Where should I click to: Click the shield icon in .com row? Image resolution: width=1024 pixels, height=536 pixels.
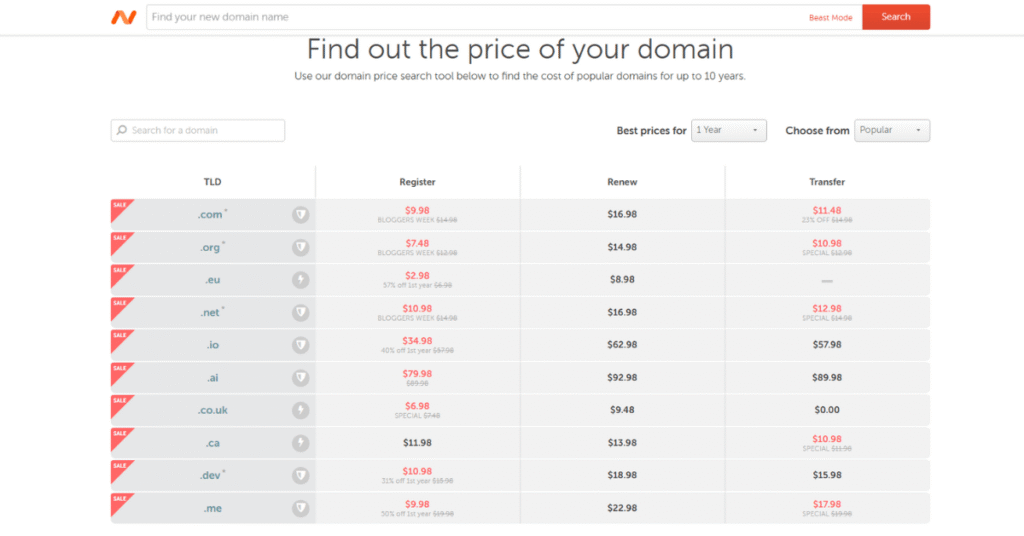coord(300,215)
